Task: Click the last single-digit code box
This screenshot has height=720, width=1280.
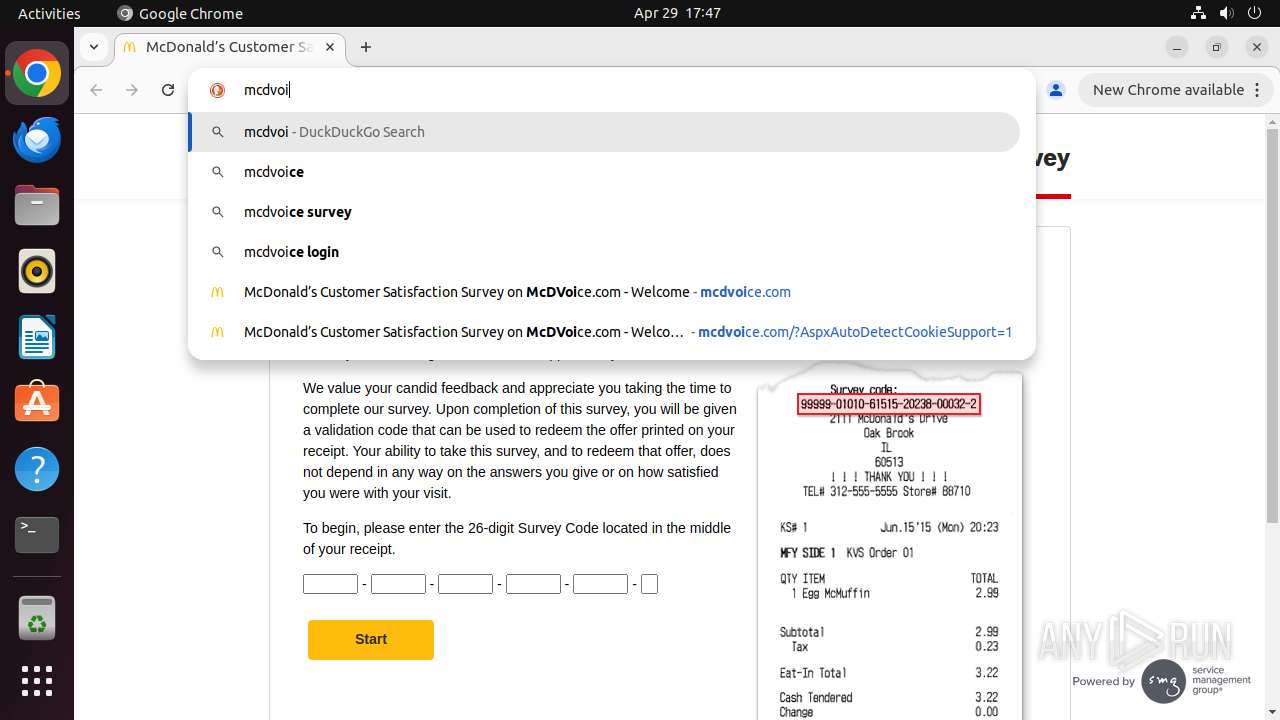Action: click(x=649, y=584)
